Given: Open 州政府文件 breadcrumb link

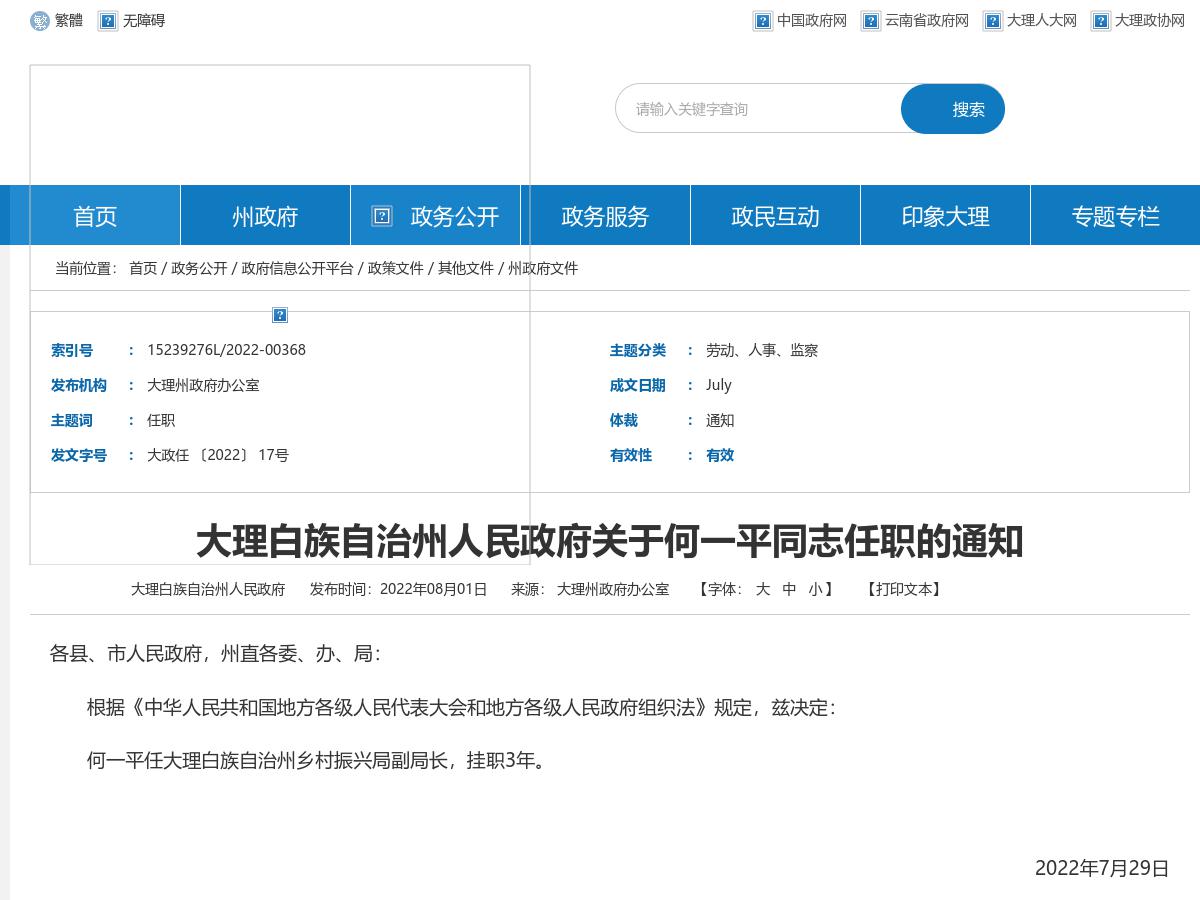Looking at the screenshot, I should 541,269.
